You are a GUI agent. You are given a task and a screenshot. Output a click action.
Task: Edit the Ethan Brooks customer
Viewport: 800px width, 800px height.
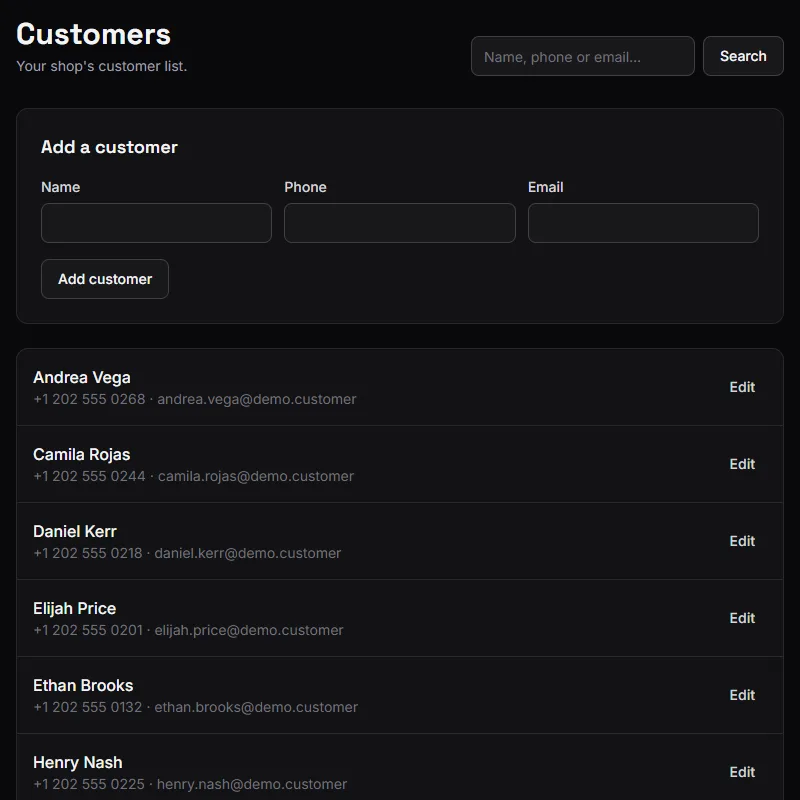(x=742, y=695)
